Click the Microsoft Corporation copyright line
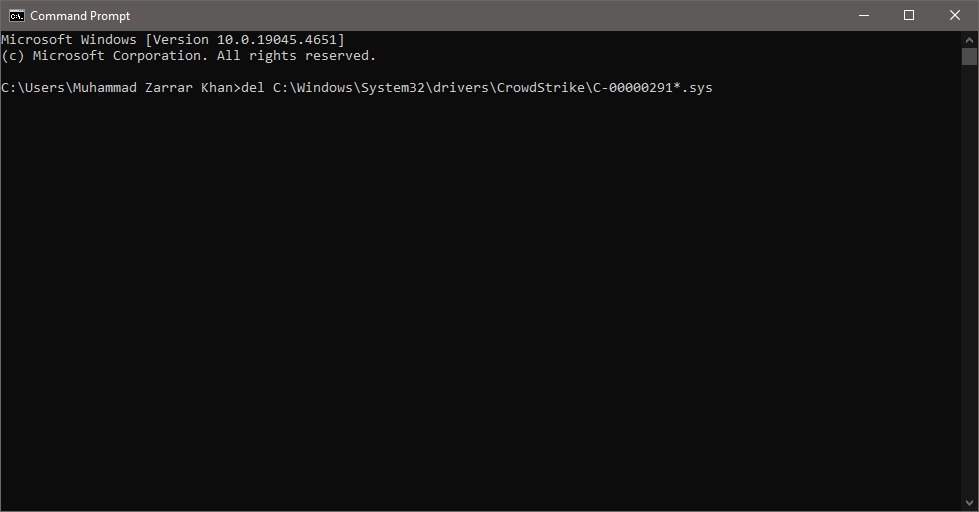The image size is (979, 512). pyautogui.click(x=188, y=56)
